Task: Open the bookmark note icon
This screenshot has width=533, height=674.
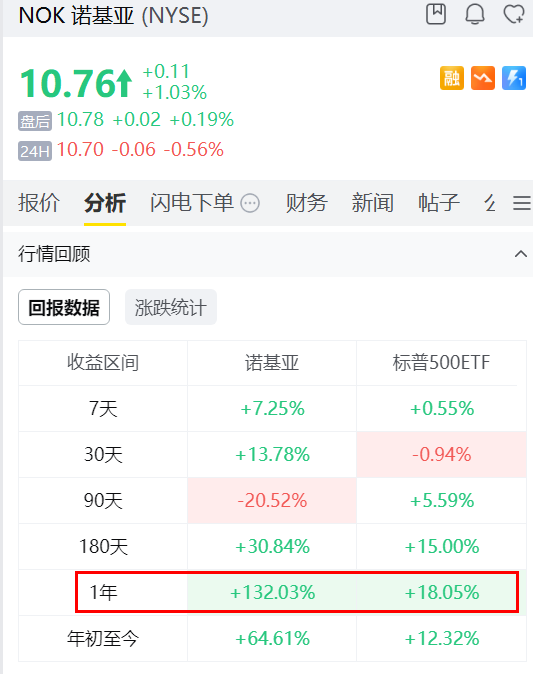Action: pos(436,14)
